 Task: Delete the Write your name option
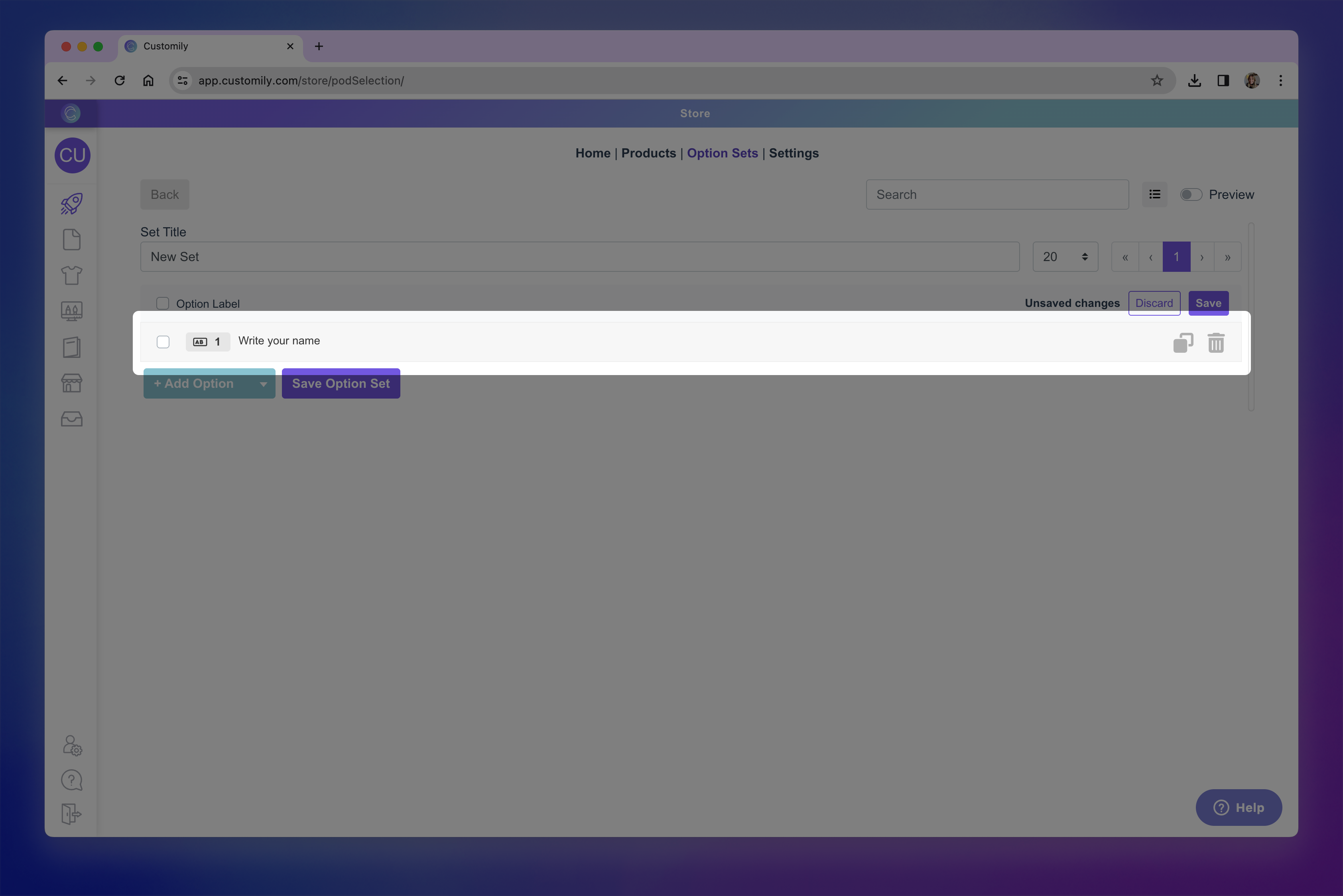1215,343
